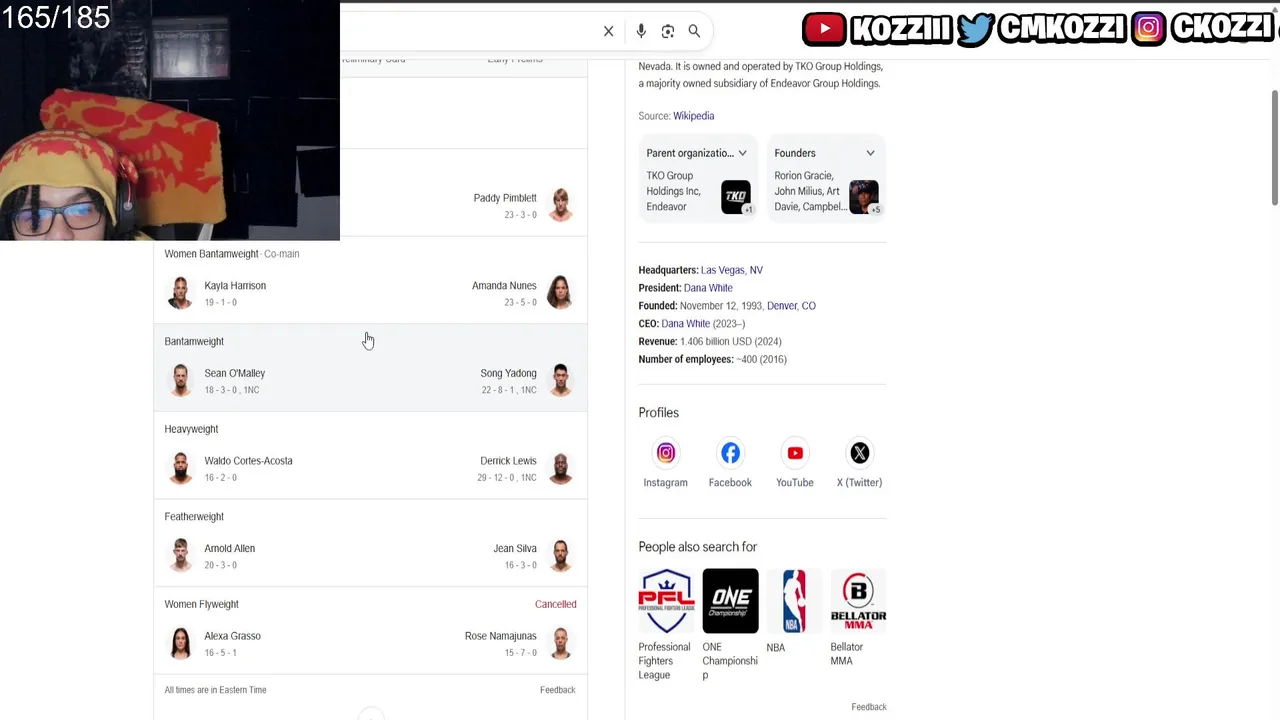Select the Derrick Lewis fighter name
Screen dimensions: 1280x720
click(x=508, y=461)
